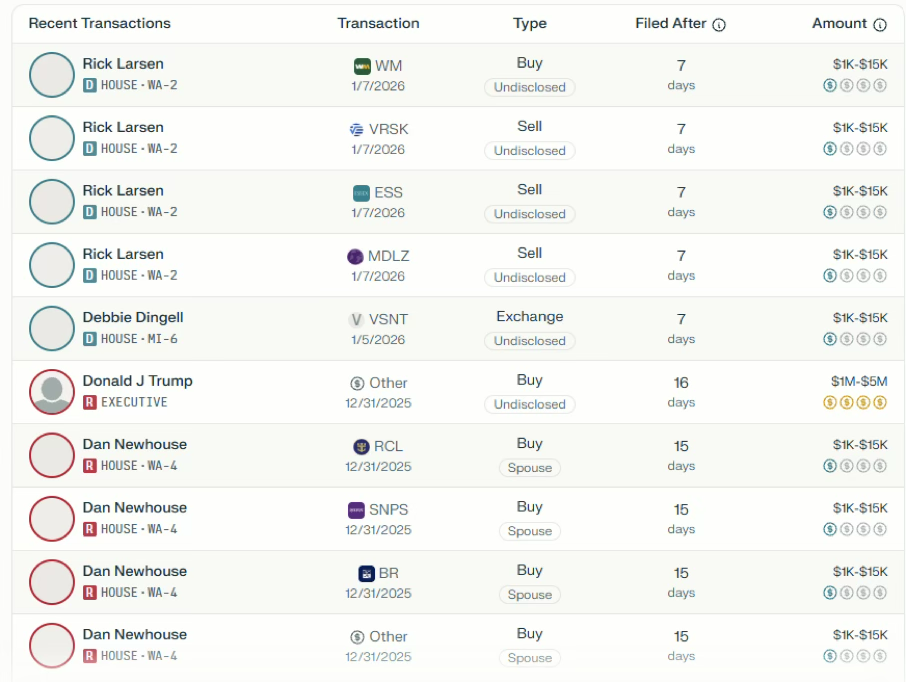This screenshot has height=682, width=906.
Task: Click the Republican party badge beside EXECUTIVE
Action: (x=90, y=402)
